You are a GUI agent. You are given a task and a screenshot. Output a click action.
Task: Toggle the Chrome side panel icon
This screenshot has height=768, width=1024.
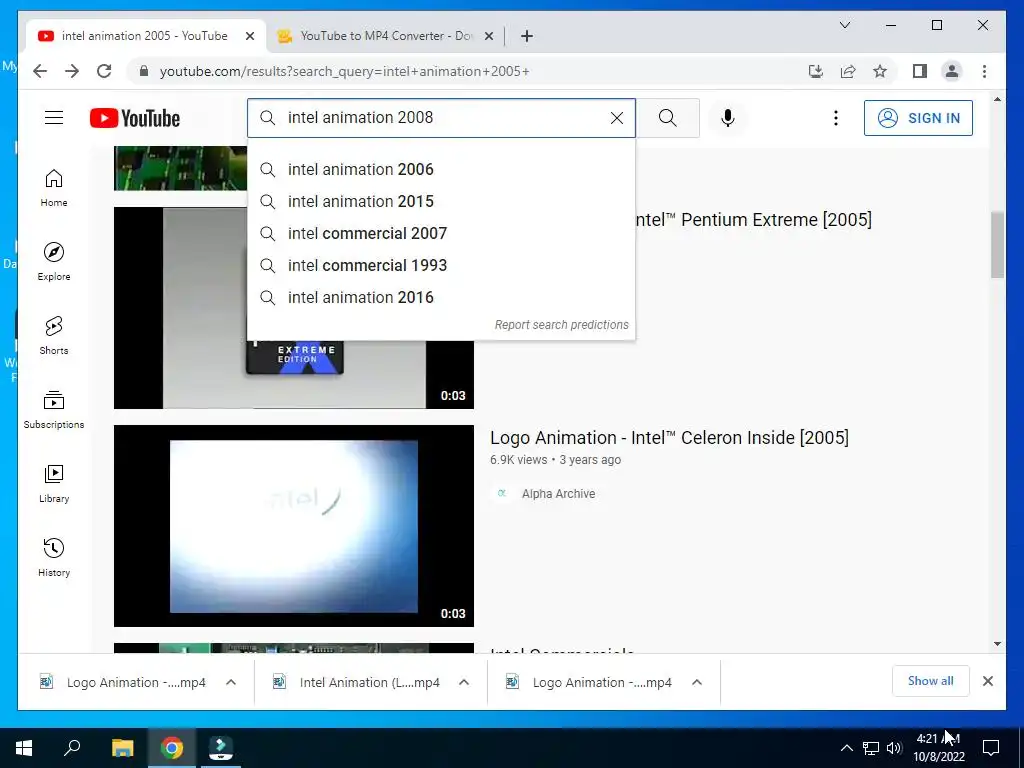coord(920,71)
